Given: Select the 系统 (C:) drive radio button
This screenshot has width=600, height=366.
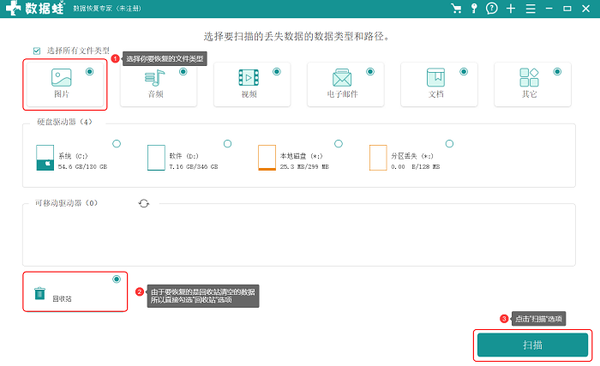Looking at the screenshot, I should coord(116,144).
